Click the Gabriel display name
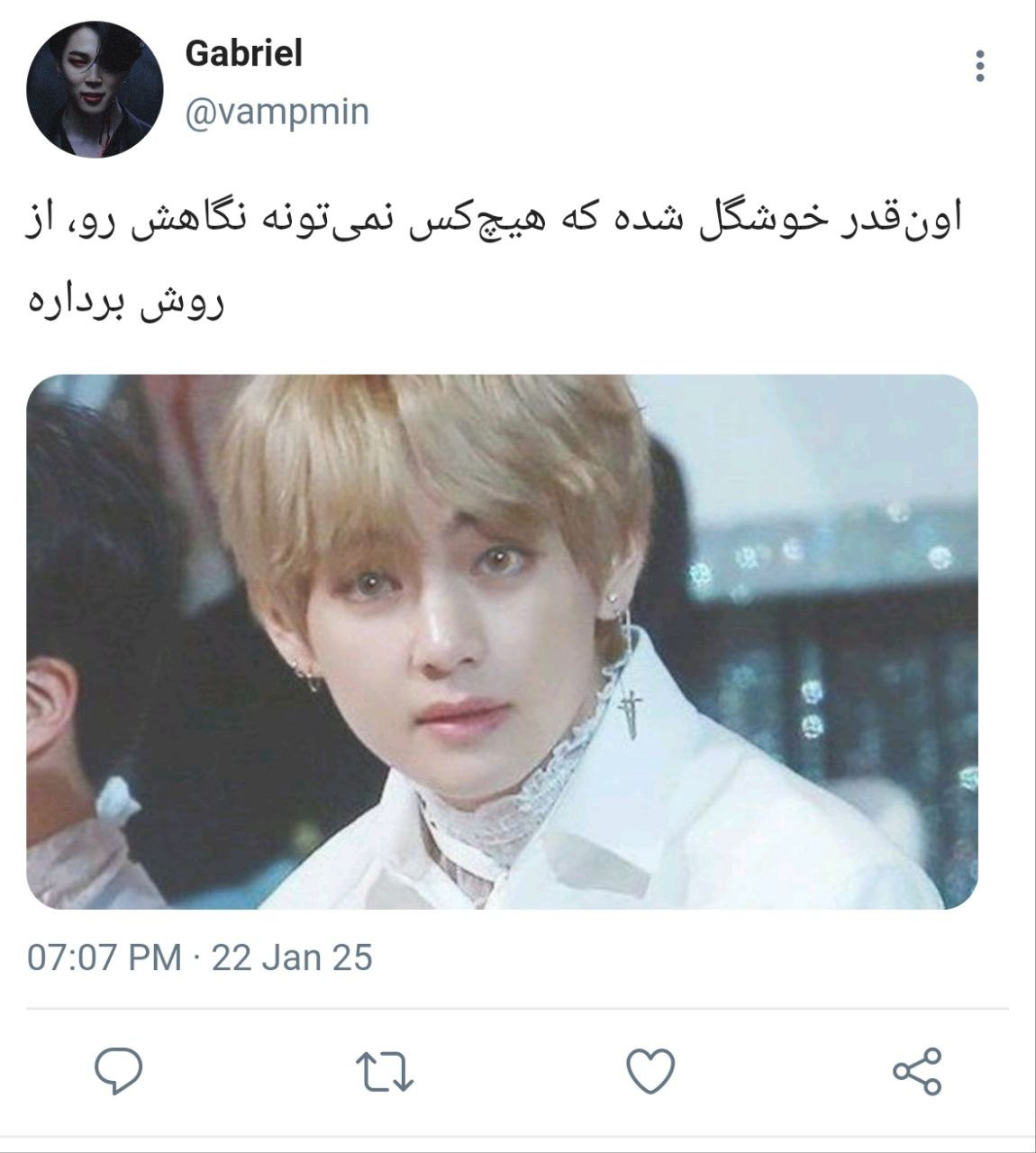The image size is (1036, 1153). point(243,54)
